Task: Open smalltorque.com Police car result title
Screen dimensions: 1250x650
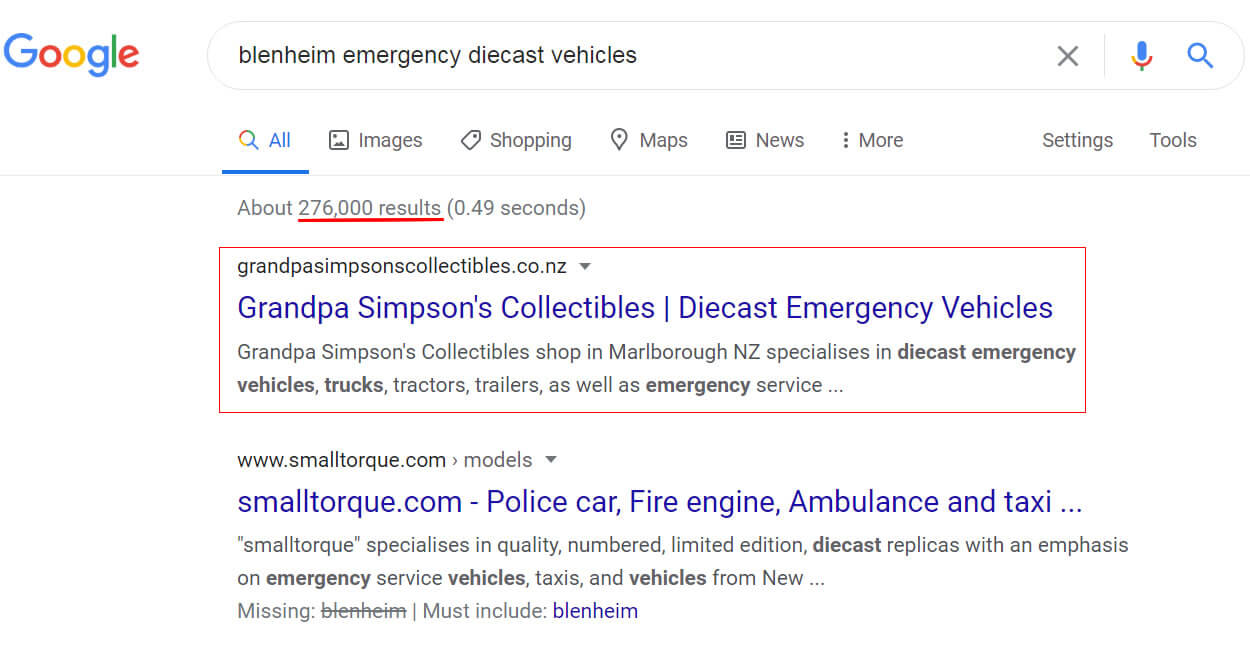Action: click(x=660, y=501)
